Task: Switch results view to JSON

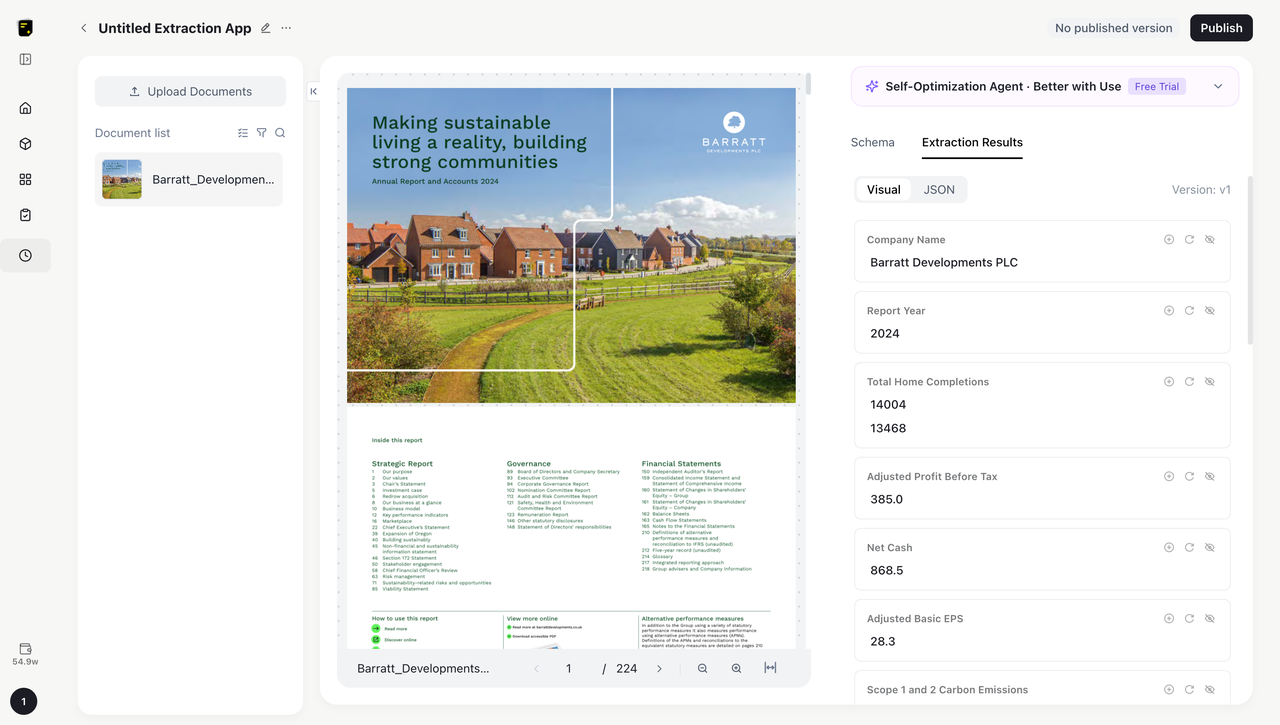Action: coord(939,190)
